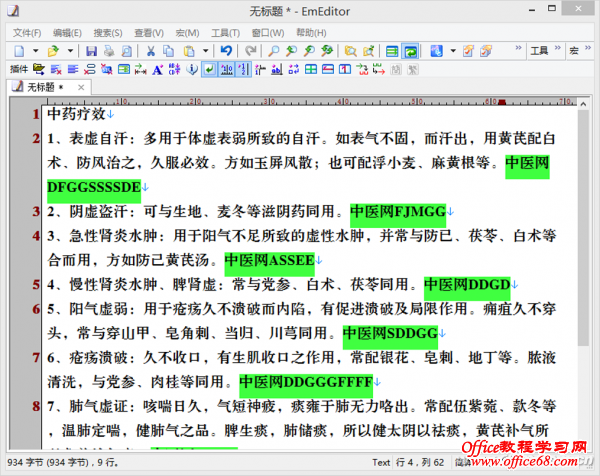Expand the configuration selector dropdown arrow

pos(453,51)
